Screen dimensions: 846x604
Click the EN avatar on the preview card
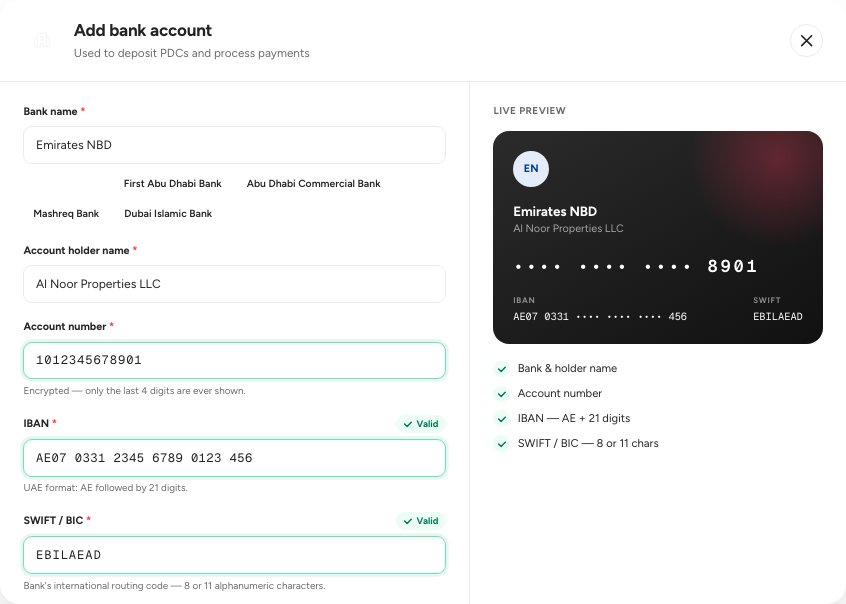pos(531,168)
